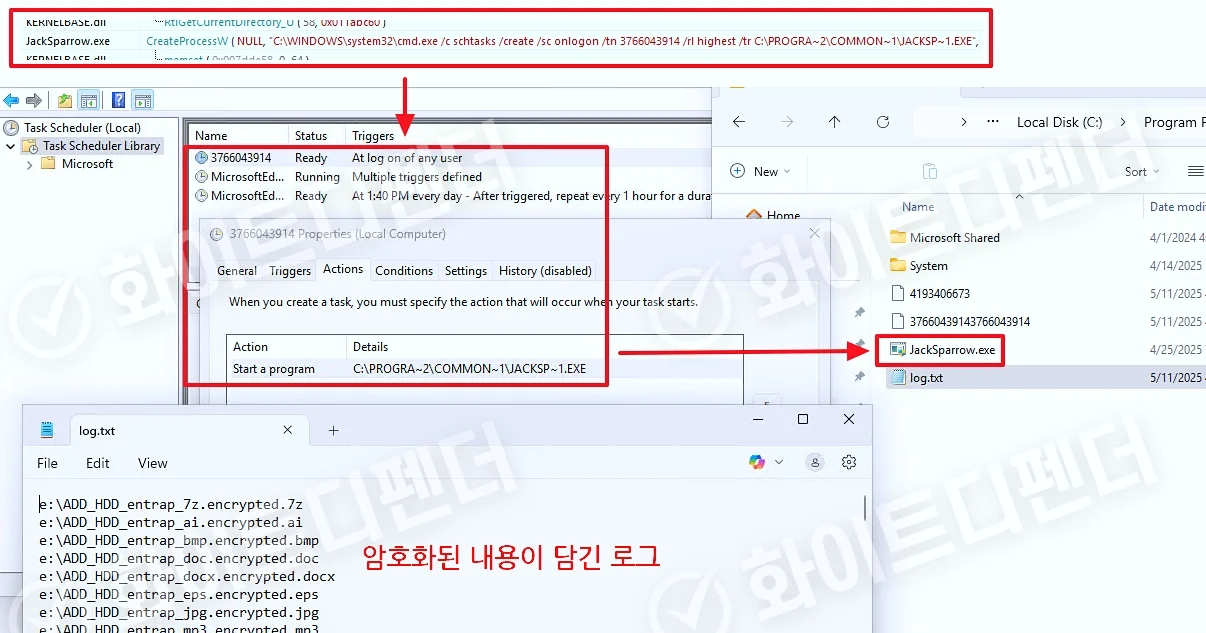Go up a folder with Explorer's up arrow

point(834,122)
